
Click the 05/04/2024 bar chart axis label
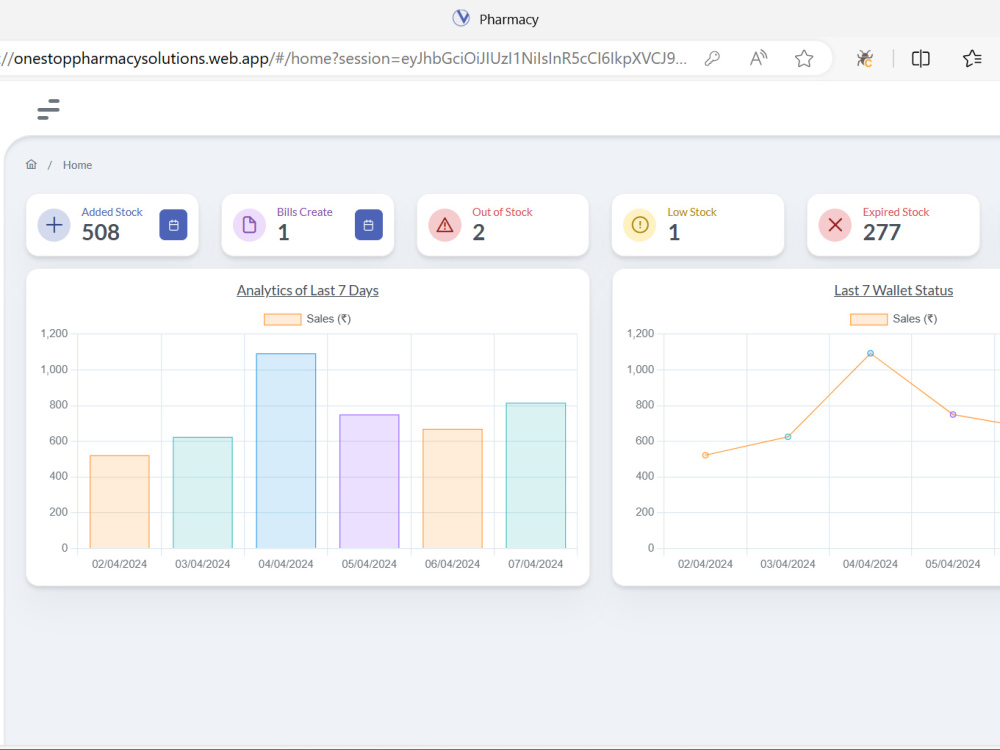tap(369, 564)
